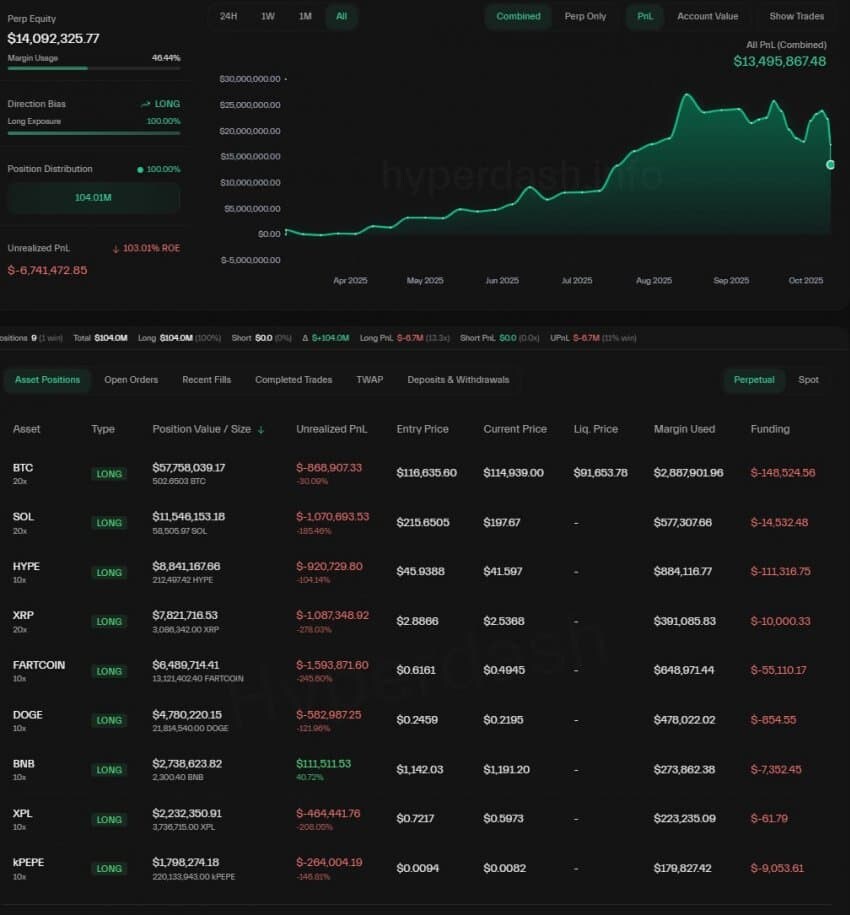Click the red down arrow beside 103.01% ROE
This screenshot has width=850, height=915.
[116, 248]
